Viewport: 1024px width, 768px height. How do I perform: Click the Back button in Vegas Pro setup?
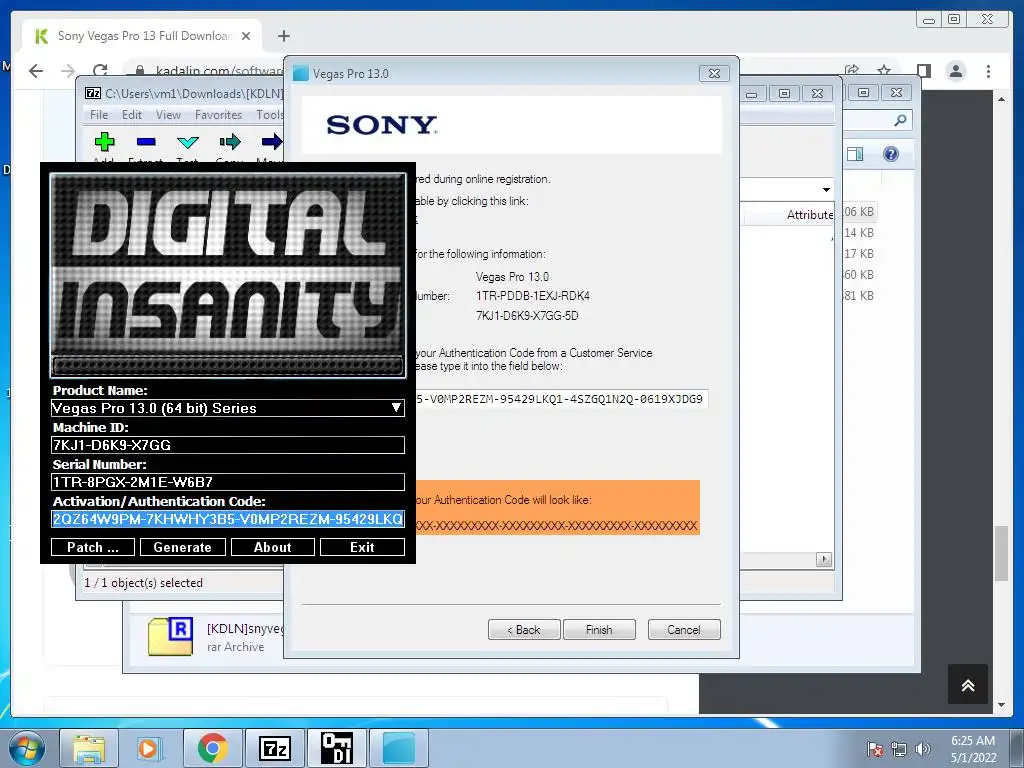coord(524,630)
